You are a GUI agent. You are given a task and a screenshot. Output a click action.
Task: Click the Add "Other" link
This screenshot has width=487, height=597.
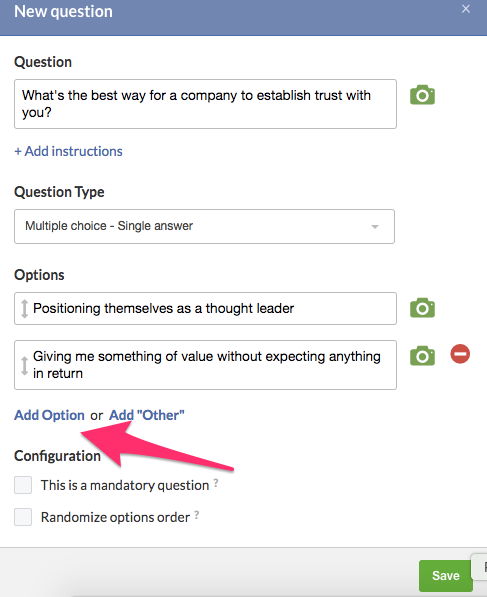coord(147,415)
